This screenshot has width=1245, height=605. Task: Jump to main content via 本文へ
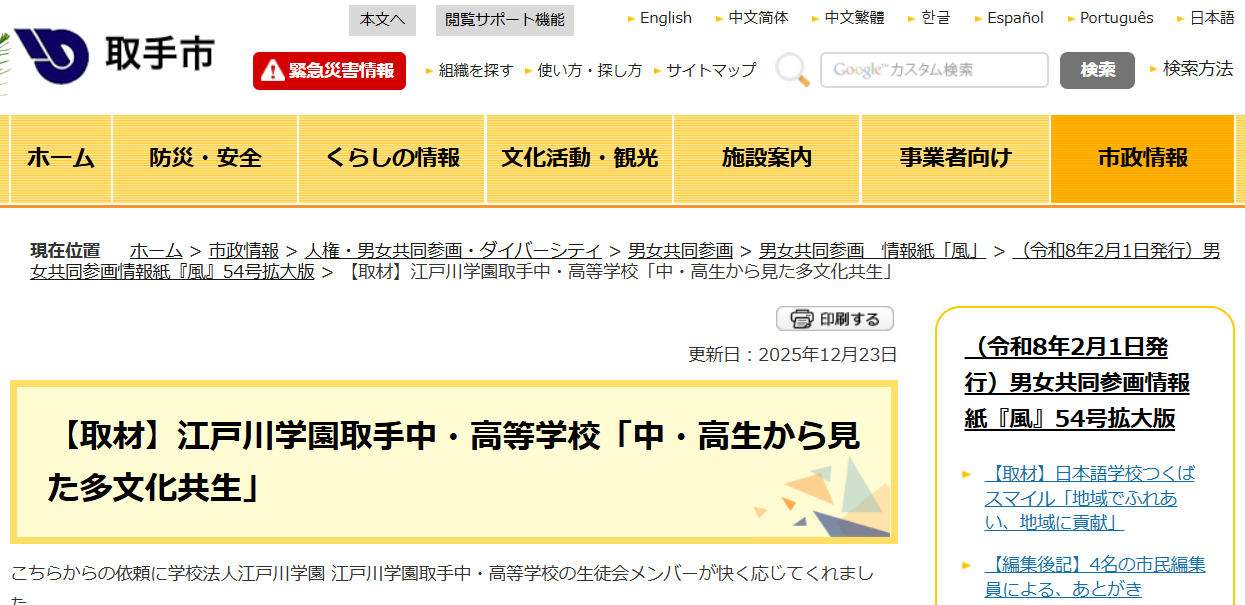(x=382, y=20)
